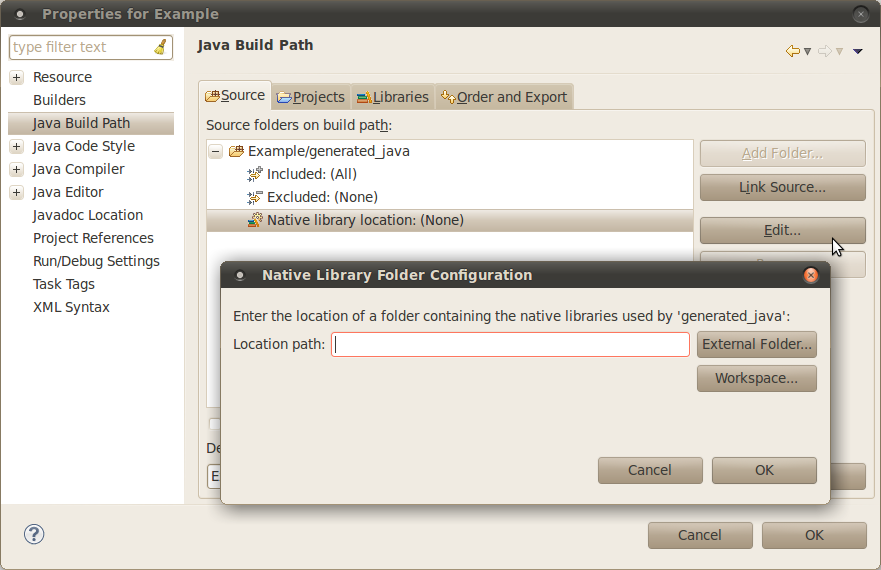Click OK in the Native Library dialog
The height and width of the screenshot is (570, 881).
764,470
